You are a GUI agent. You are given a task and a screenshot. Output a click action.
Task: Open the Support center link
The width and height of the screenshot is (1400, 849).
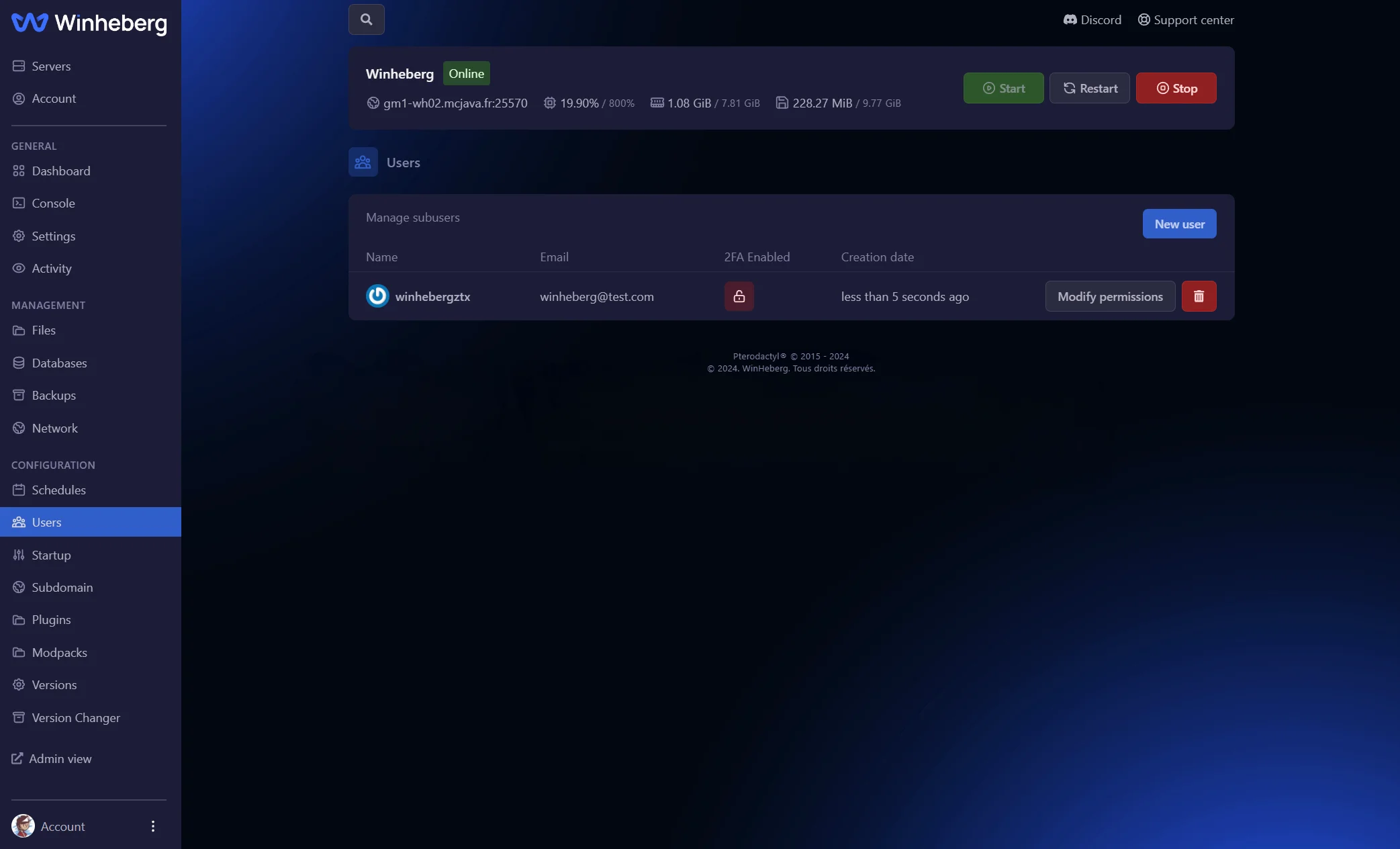click(1186, 20)
